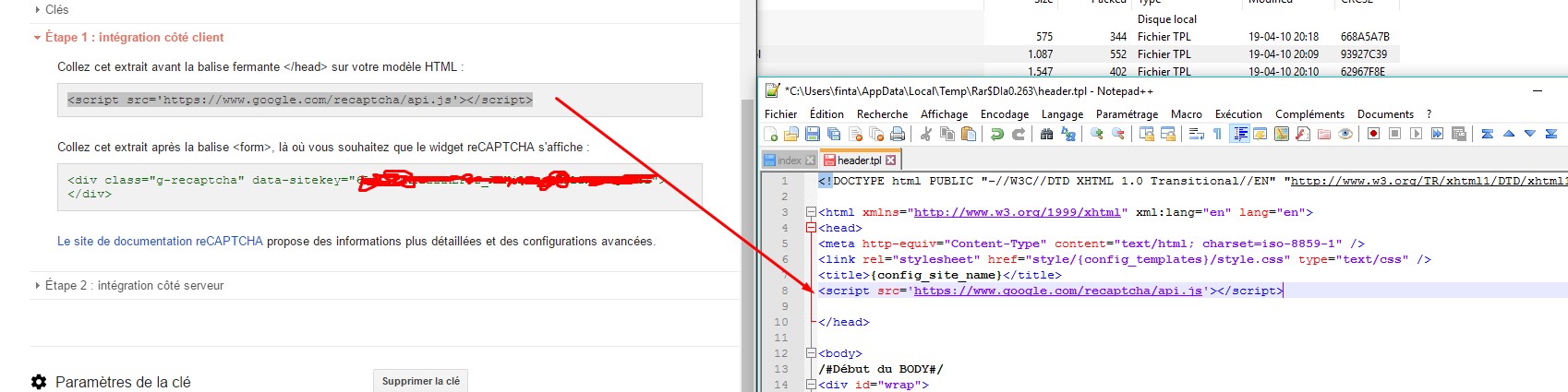This screenshot has width=1568, height=392.
Task: Open the Replace dialog icon
Action: point(1068,134)
